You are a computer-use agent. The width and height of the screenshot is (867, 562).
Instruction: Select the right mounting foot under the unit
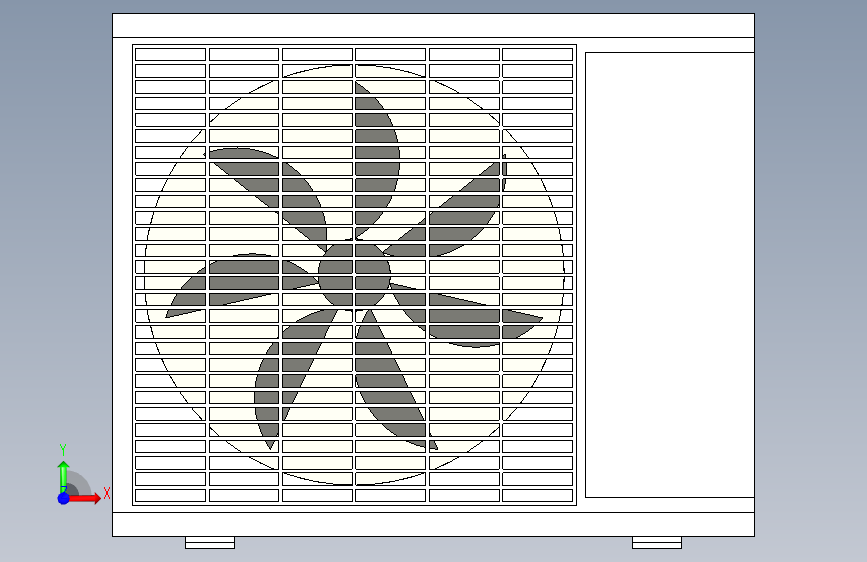657,543
